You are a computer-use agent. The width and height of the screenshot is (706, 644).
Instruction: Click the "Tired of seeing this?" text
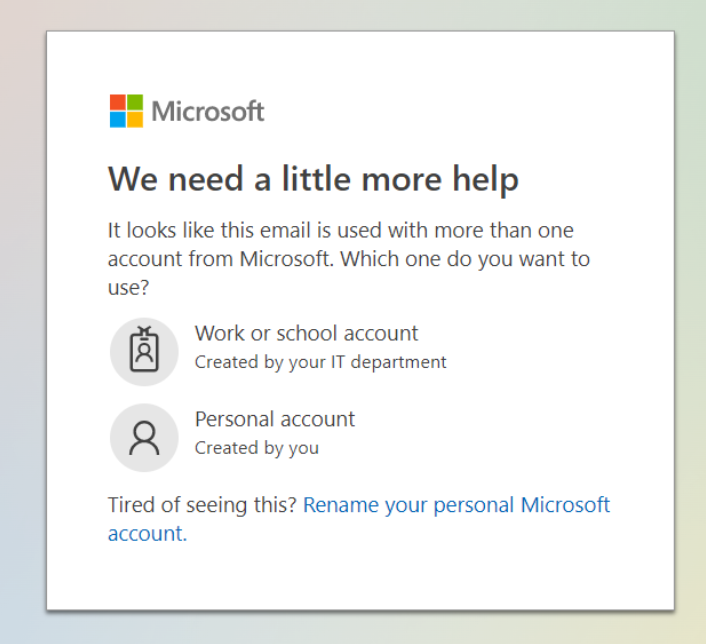coord(202,505)
